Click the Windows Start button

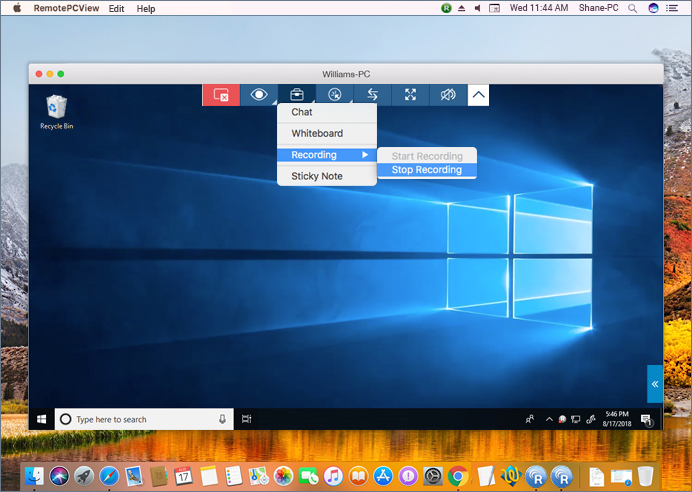(x=42, y=419)
